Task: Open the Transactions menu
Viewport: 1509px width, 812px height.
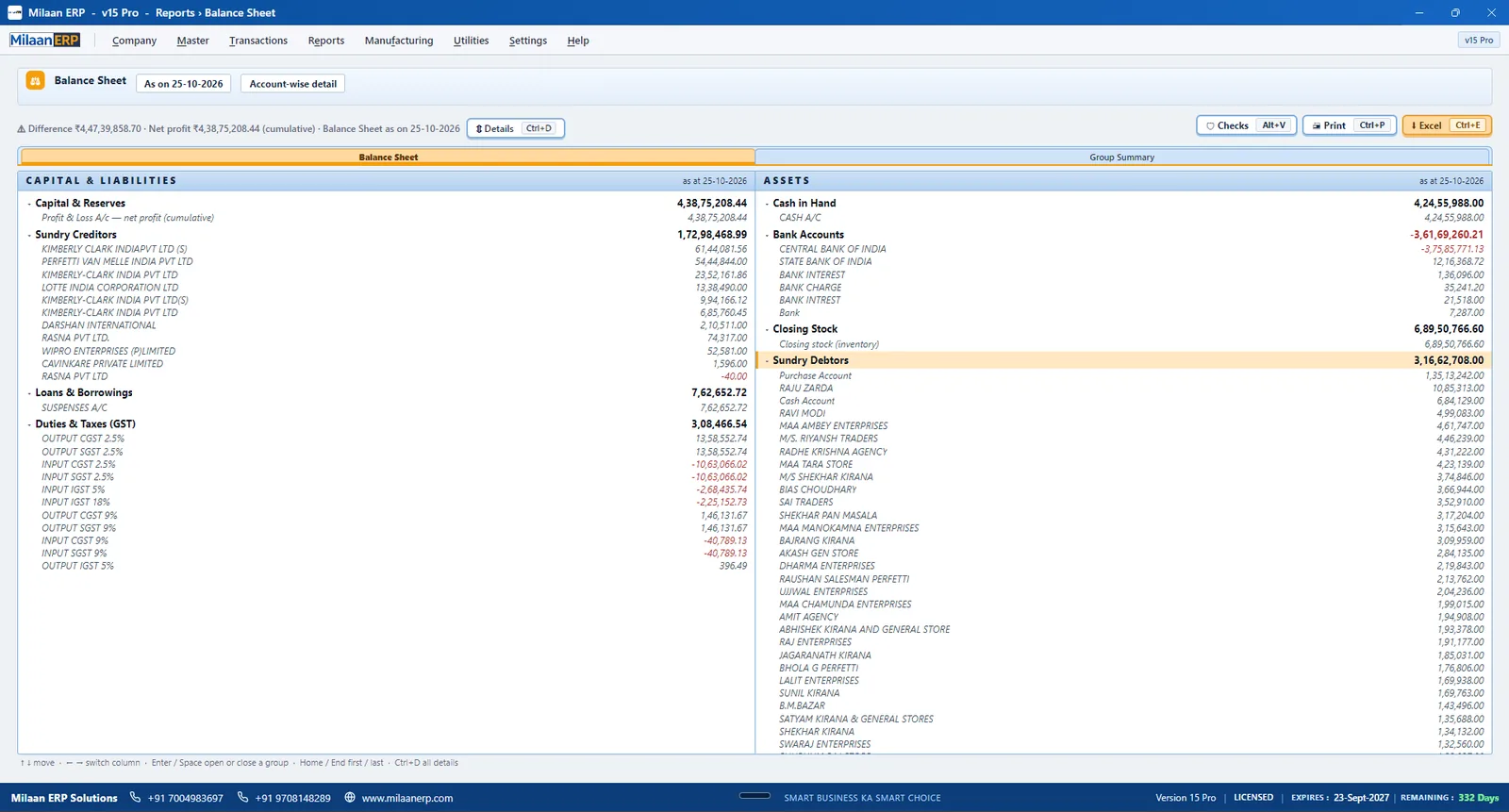Action: [x=257, y=41]
